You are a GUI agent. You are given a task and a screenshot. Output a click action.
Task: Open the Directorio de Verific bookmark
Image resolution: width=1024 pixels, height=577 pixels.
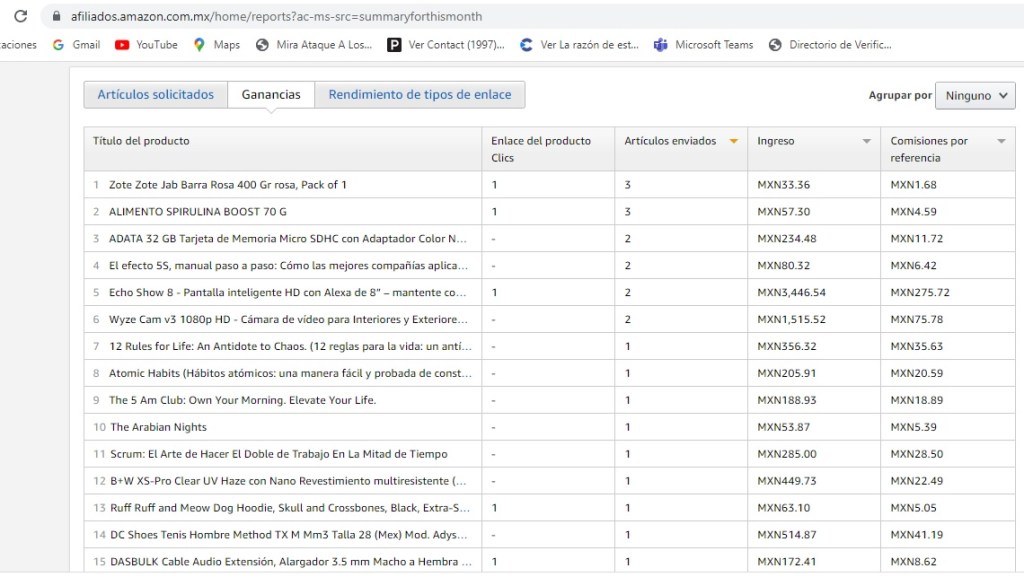click(829, 45)
